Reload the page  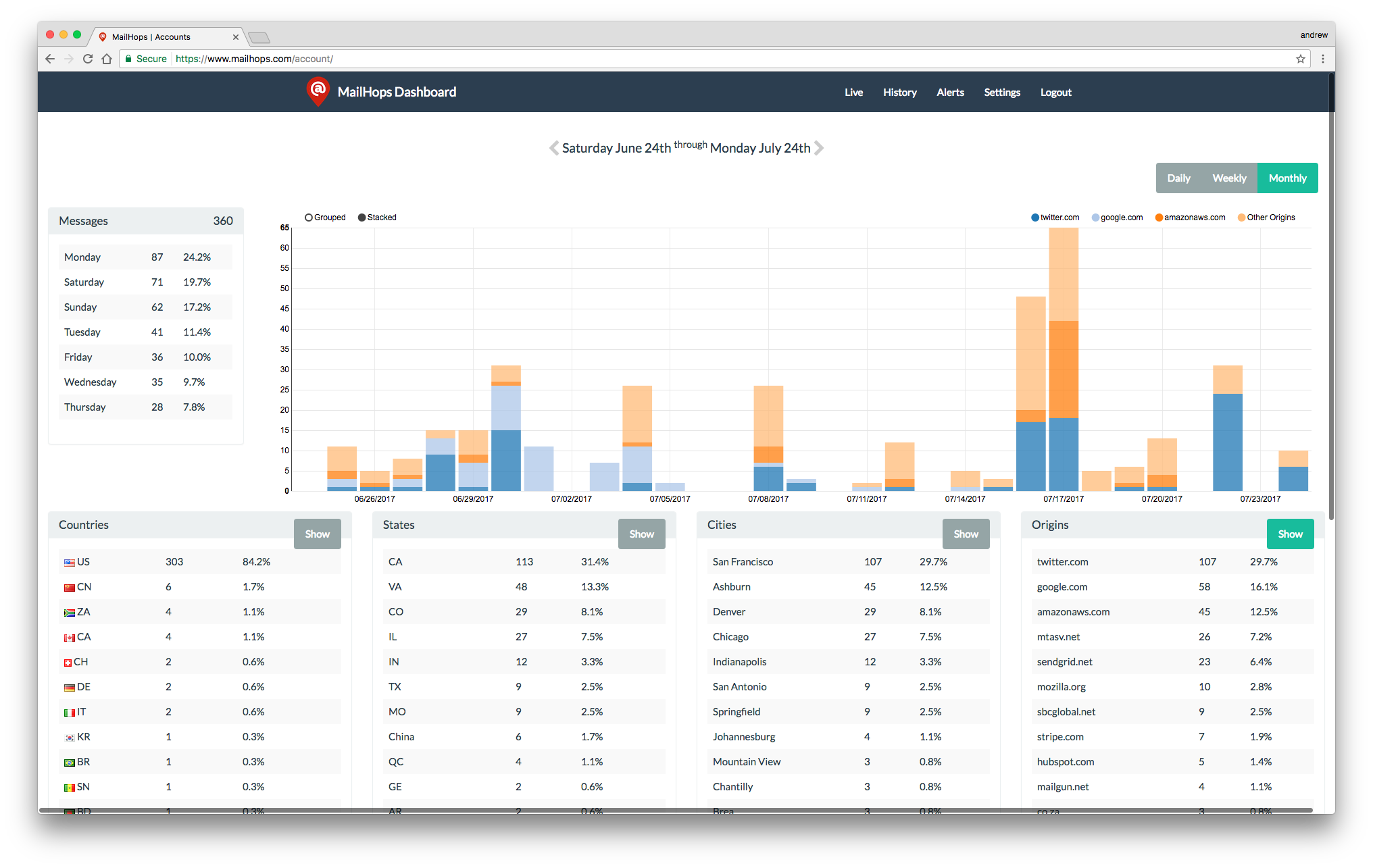click(88, 59)
